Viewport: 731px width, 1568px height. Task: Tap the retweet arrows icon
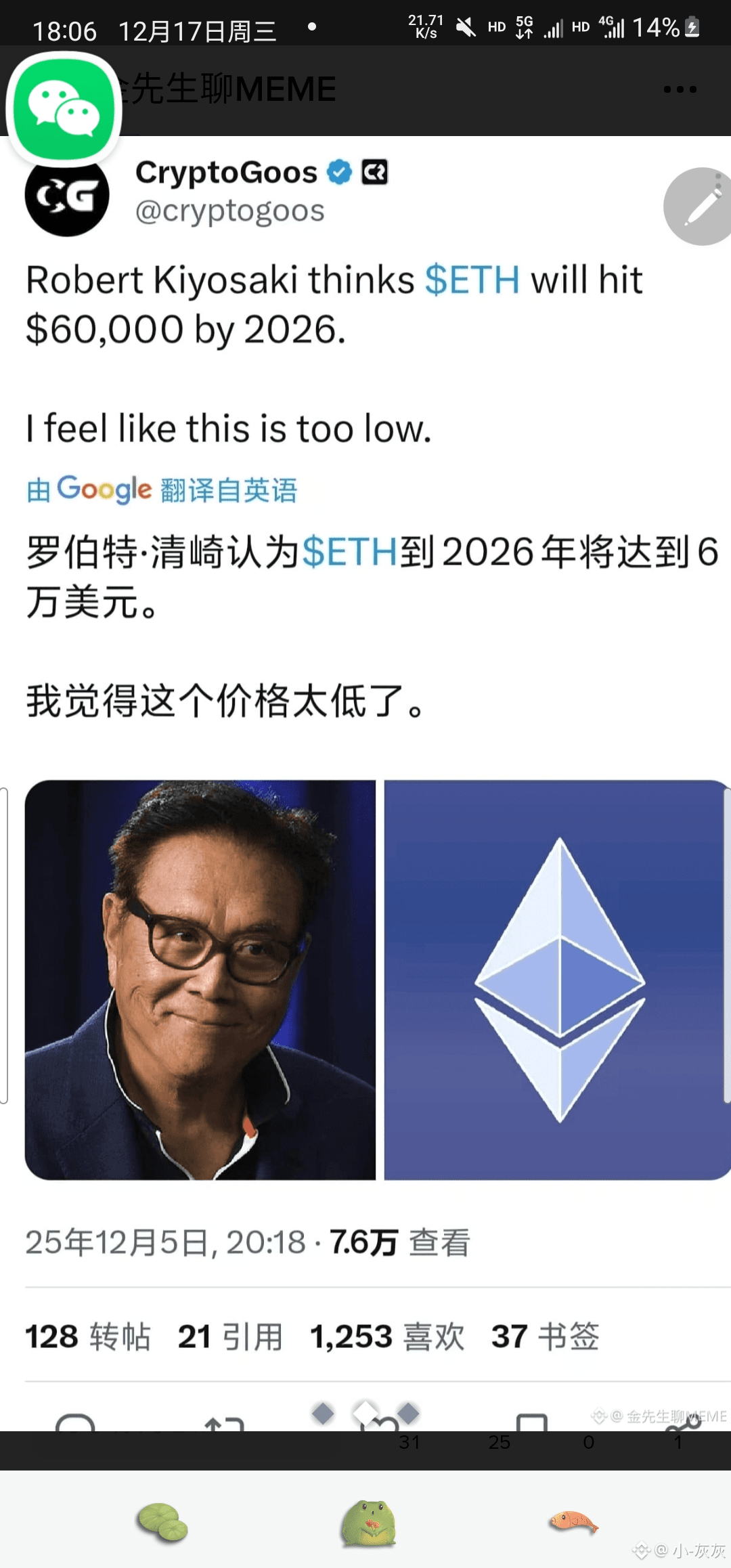(224, 1423)
